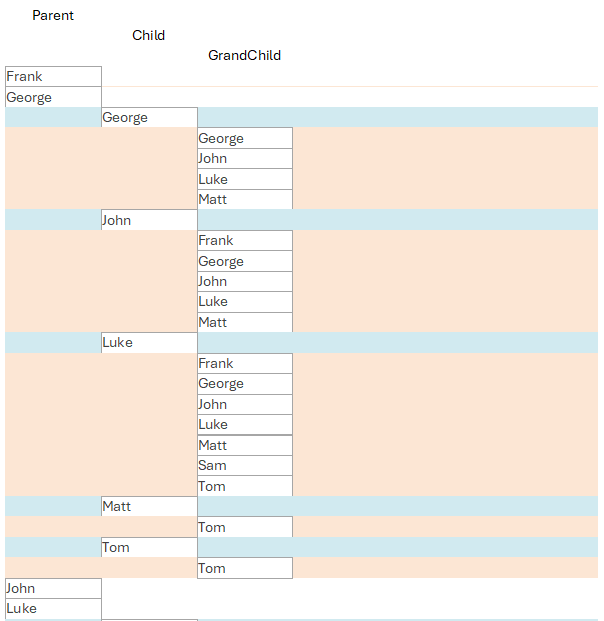Select the George child row

coord(149,118)
